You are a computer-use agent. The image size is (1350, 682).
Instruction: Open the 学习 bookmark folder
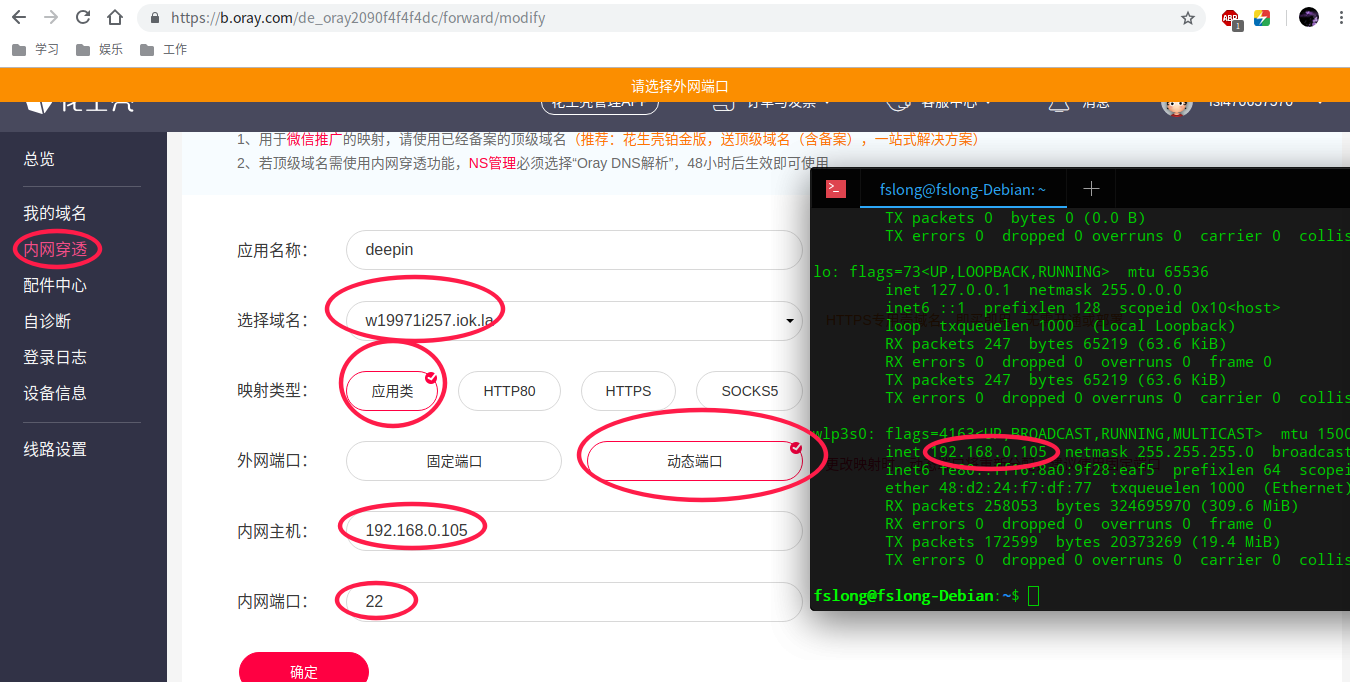pos(36,49)
